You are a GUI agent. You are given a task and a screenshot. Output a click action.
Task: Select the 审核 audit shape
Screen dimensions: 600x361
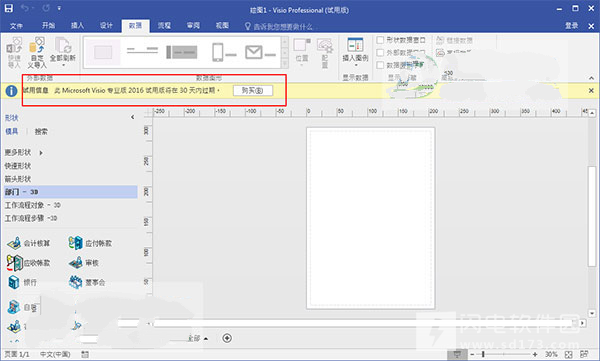(x=83, y=263)
